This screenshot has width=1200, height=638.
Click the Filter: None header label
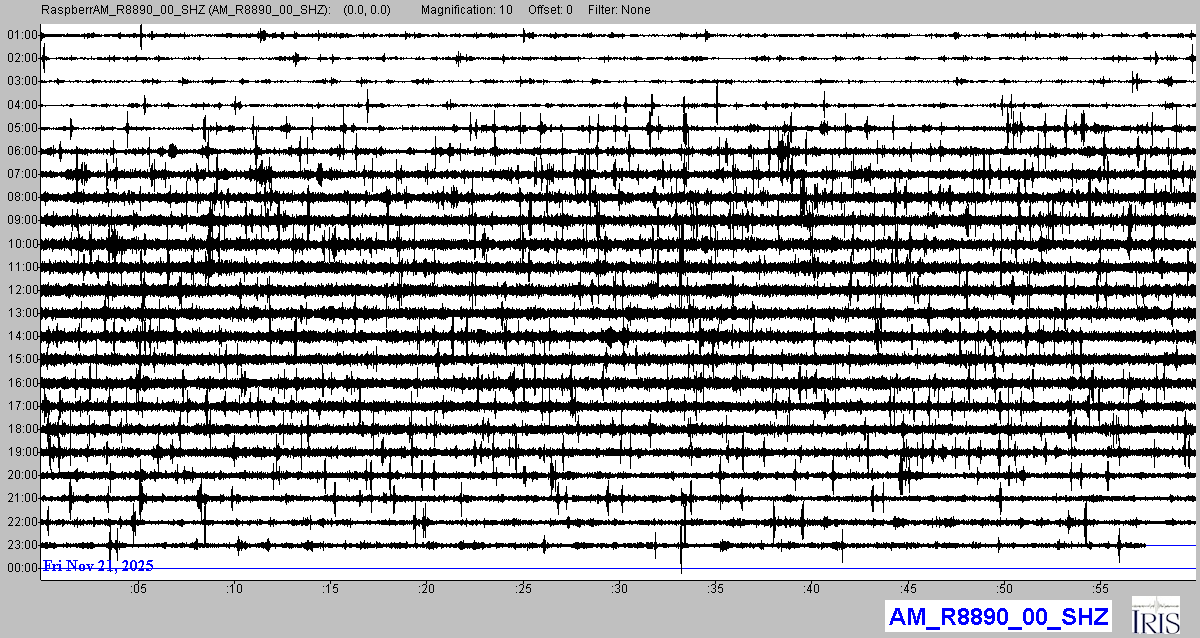tap(618, 10)
